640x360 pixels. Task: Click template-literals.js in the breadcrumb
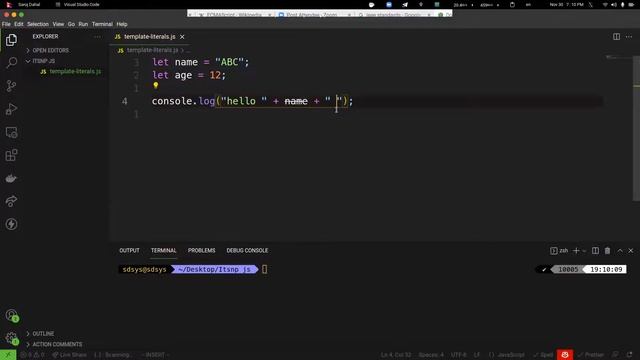pyautogui.click(x=152, y=50)
